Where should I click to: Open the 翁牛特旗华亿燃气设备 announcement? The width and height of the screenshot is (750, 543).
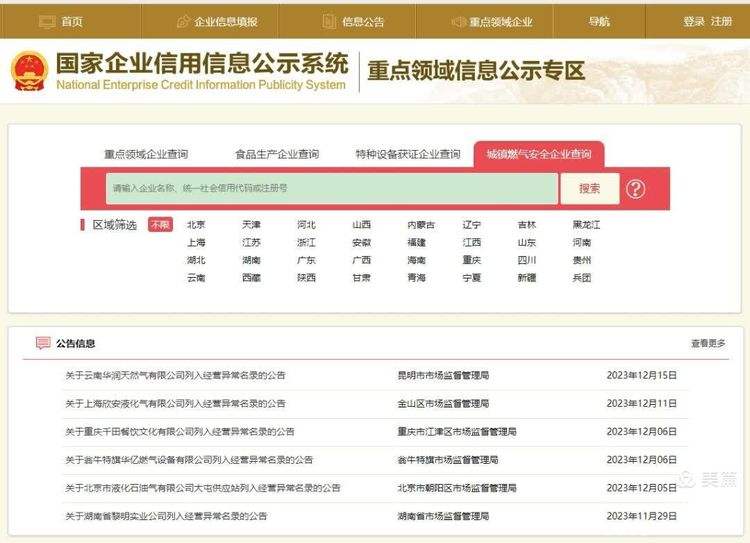[x=189, y=460]
